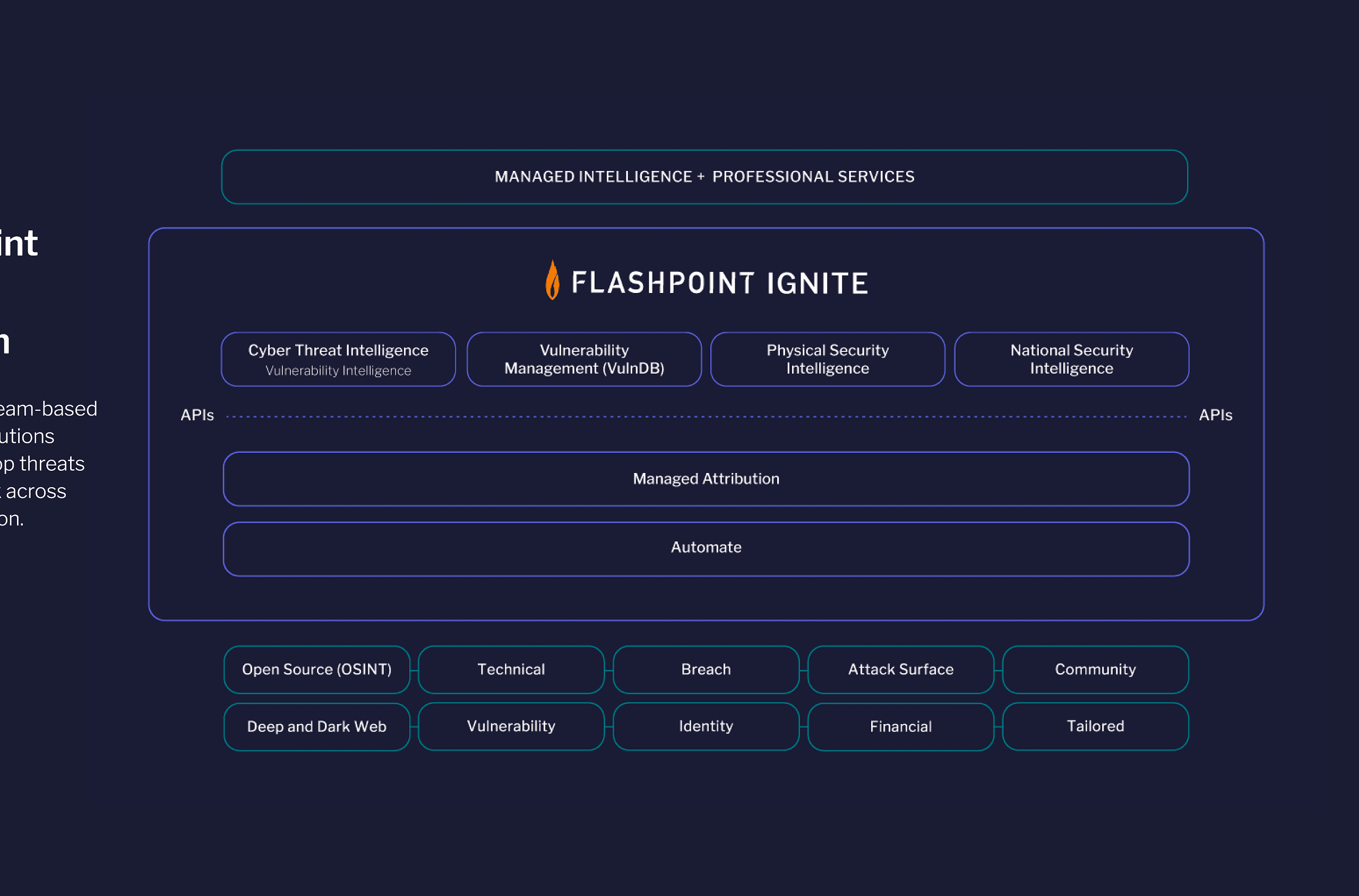Click the Financial data pill
This screenshot has height=896, width=1359.
point(901,726)
